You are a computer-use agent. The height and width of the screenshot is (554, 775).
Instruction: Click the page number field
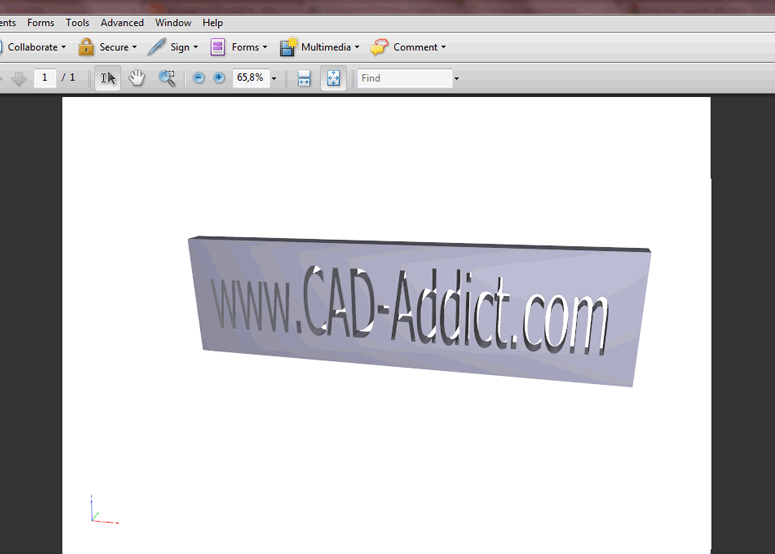point(44,78)
